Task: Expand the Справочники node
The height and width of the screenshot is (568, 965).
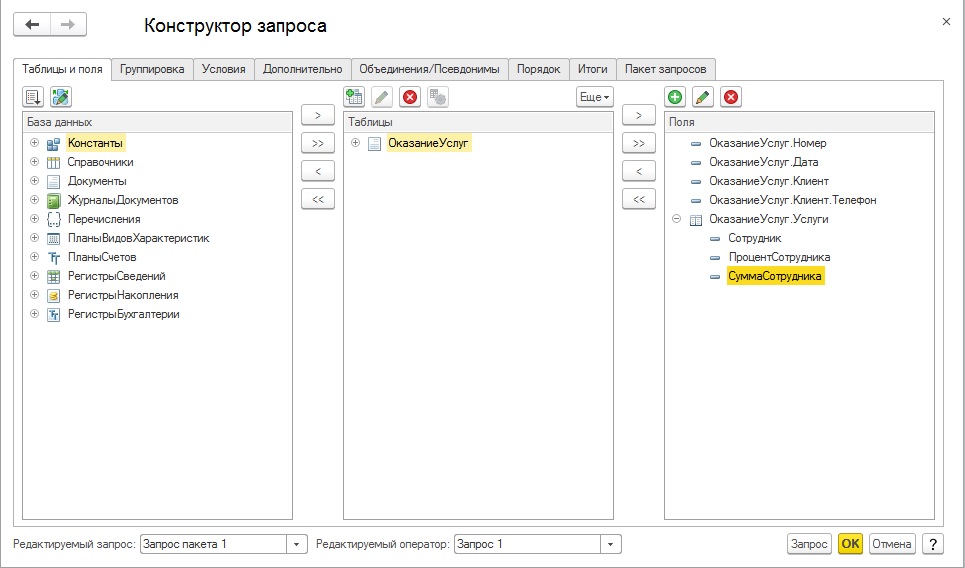Action: pyautogui.click(x=34, y=162)
